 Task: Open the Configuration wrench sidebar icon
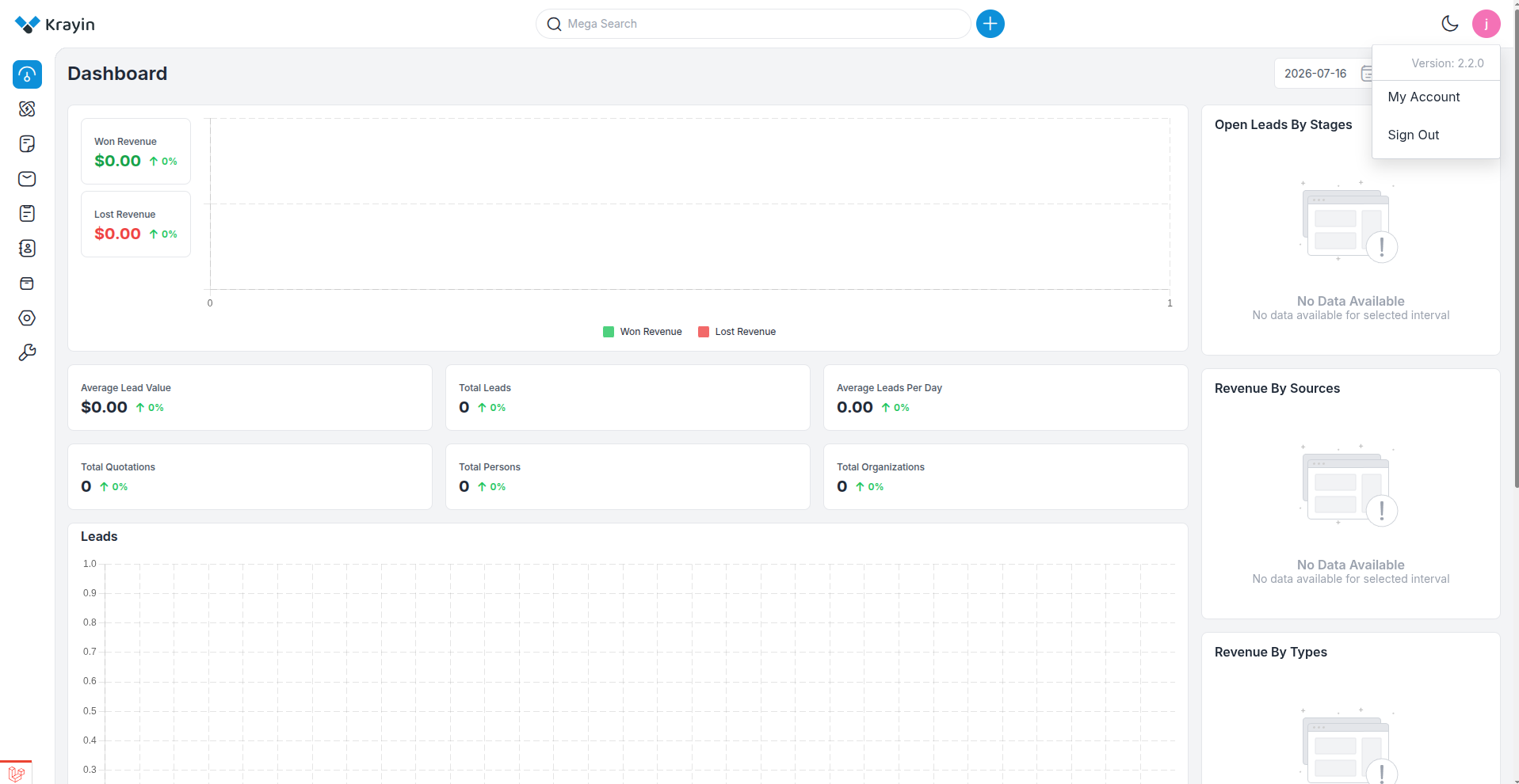point(27,353)
